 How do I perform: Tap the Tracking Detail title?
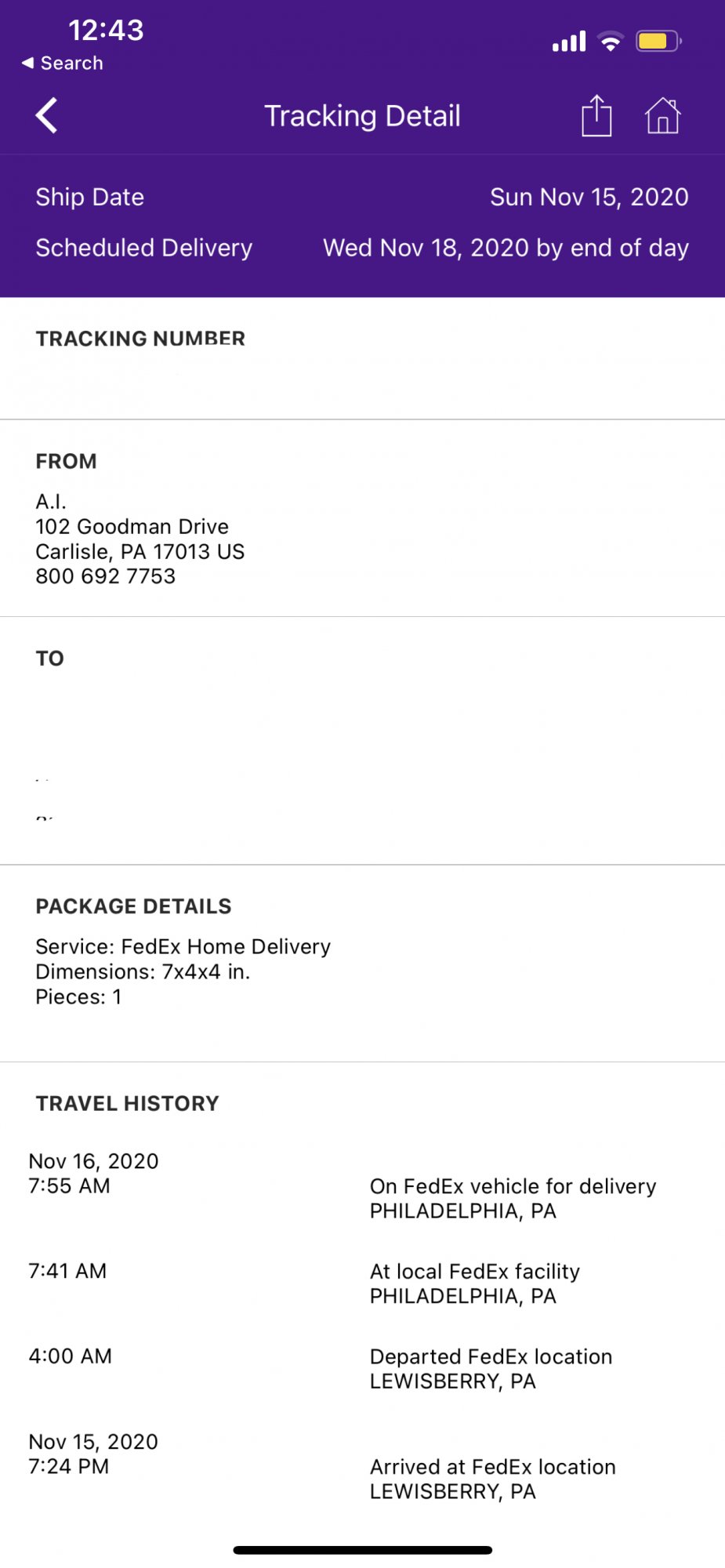pyautogui.click(x=362, y=116)
